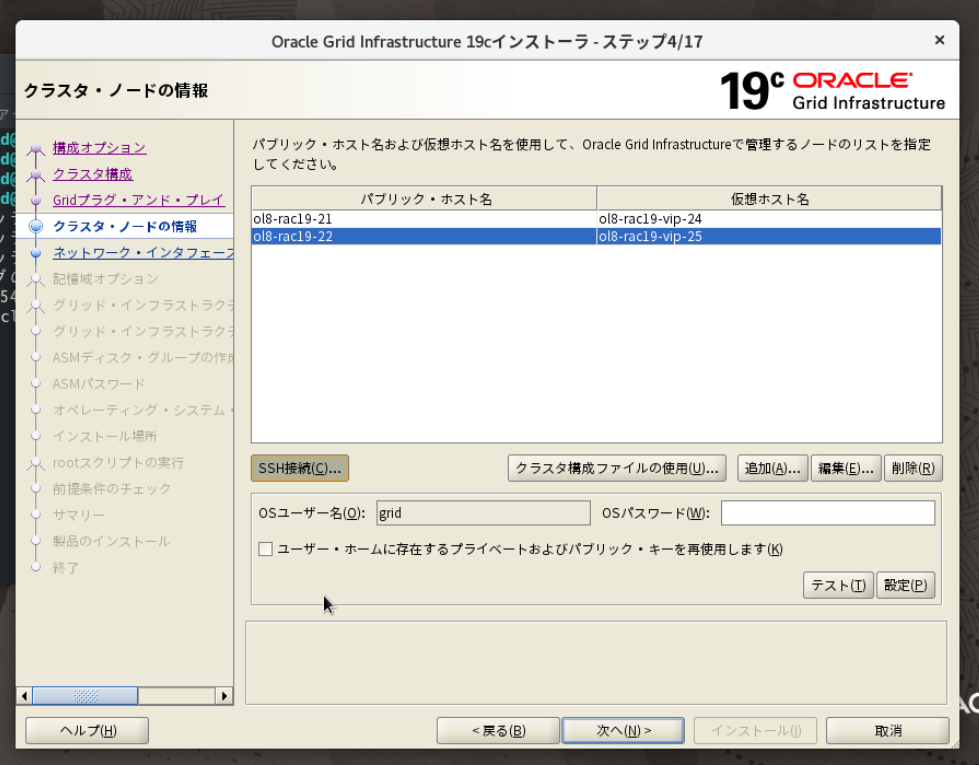Click 仮想ホスト名 column header

point(769,199)
